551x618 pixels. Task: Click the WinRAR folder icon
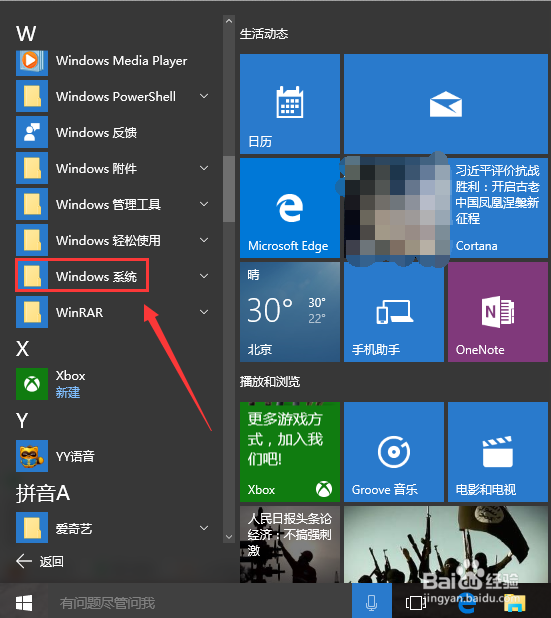32,312
